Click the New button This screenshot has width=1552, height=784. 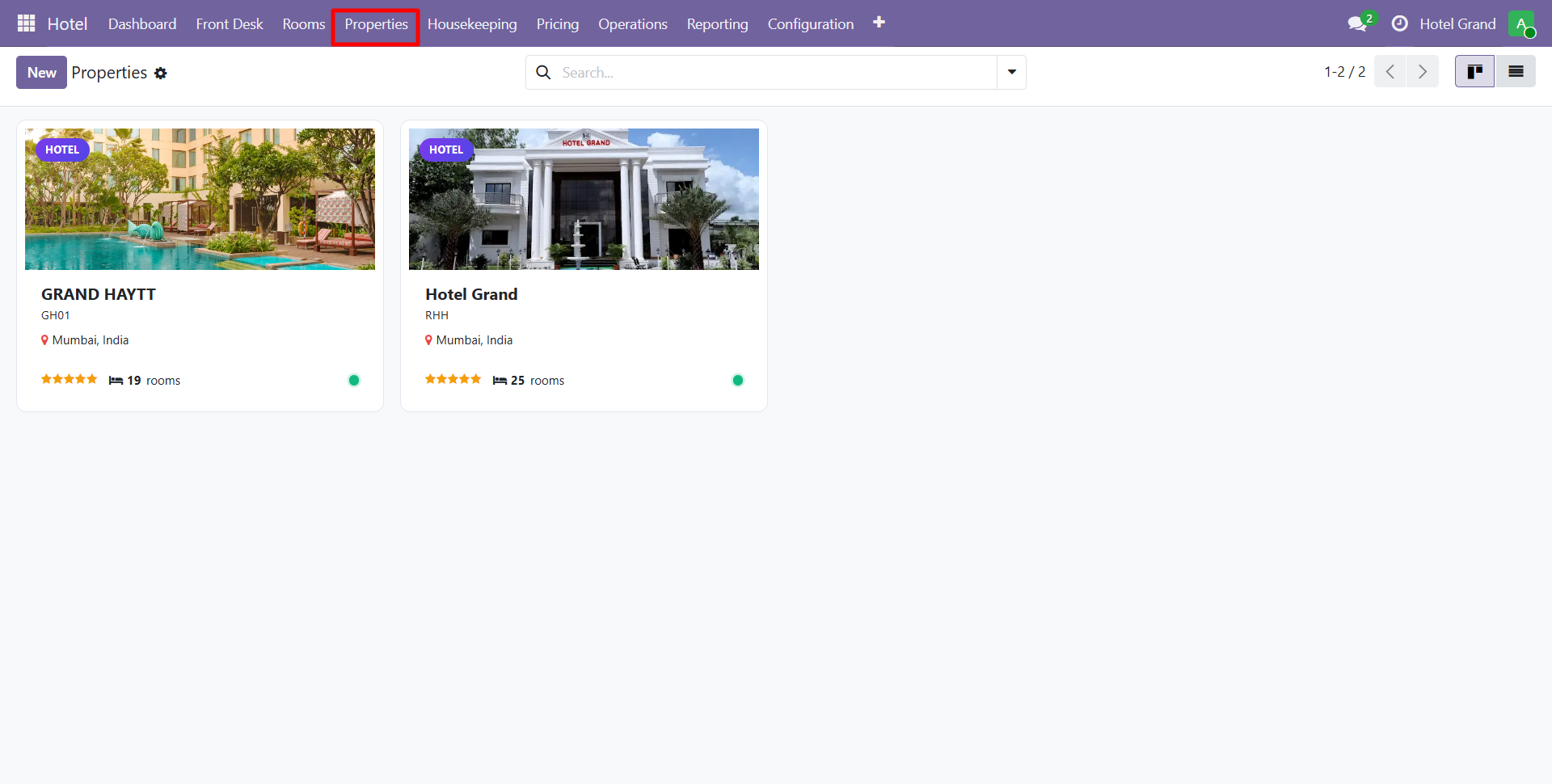41,72
